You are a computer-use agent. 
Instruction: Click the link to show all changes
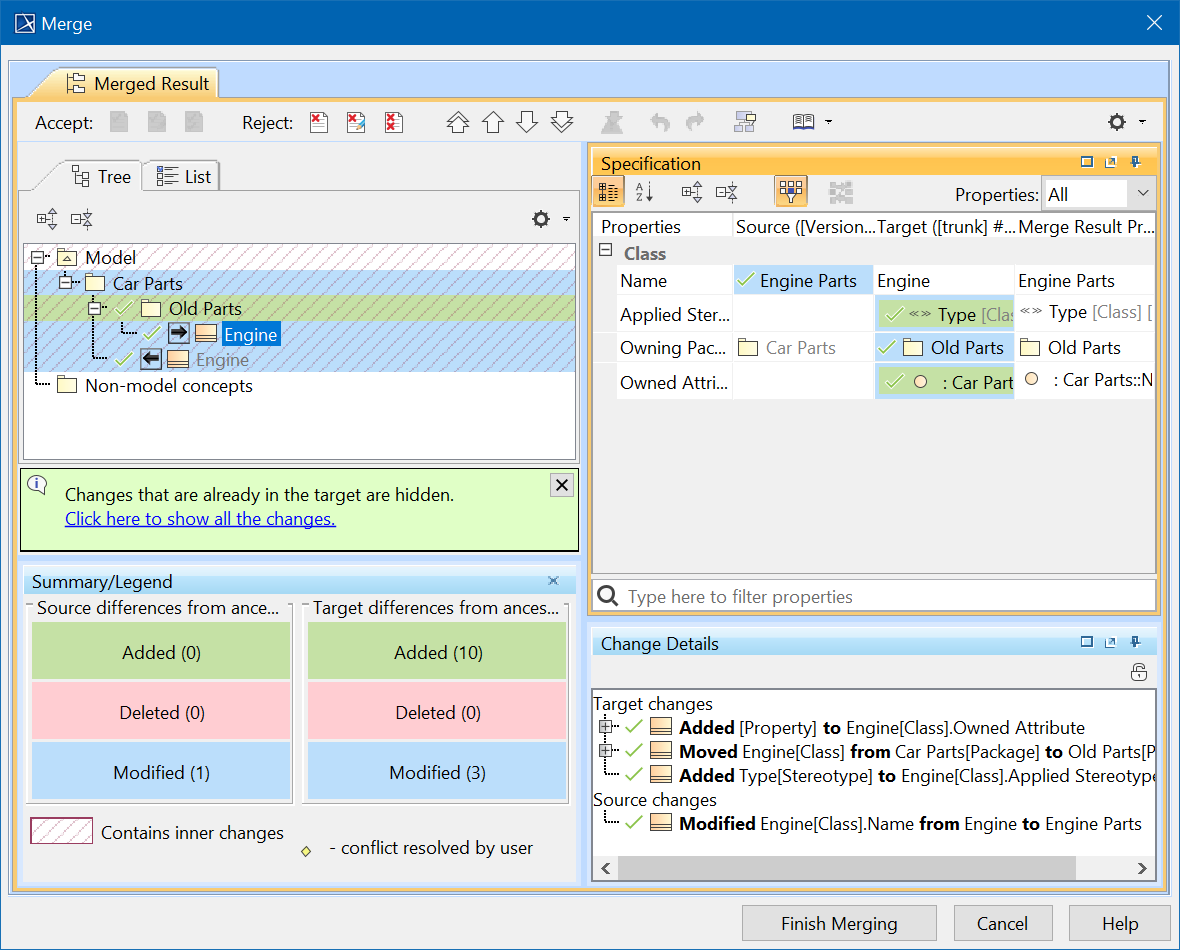(x=200, y=519)
